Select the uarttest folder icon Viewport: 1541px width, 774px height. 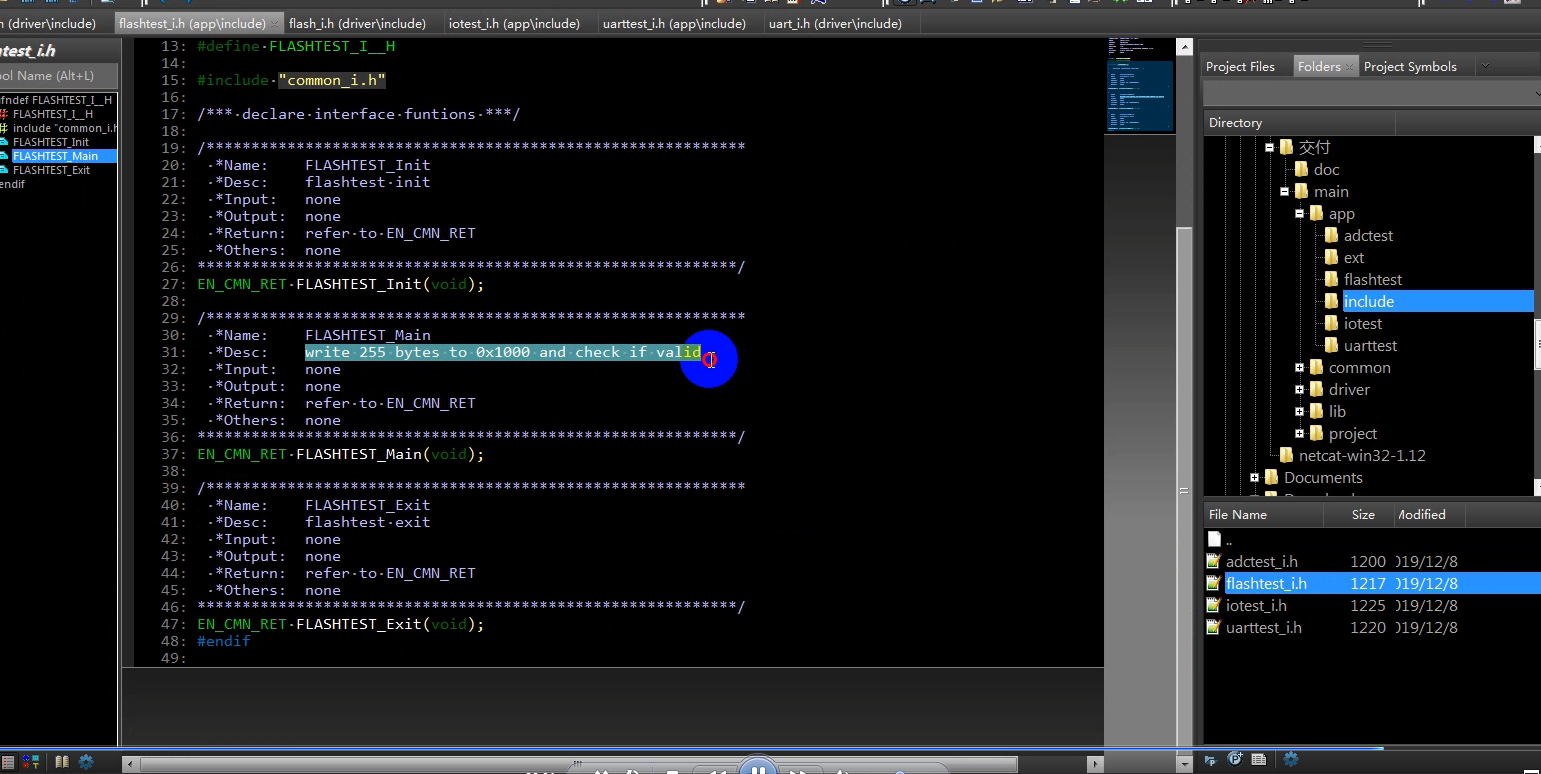pyautogui.click(x=1331, y=345)
